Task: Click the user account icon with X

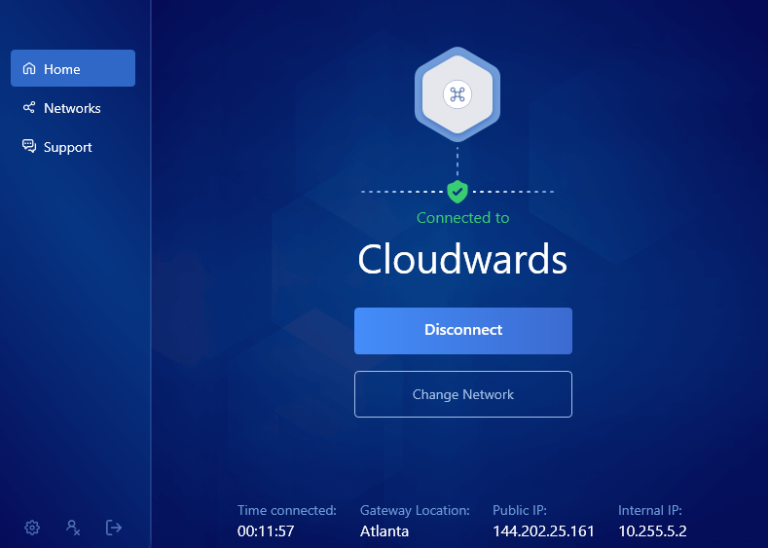Action: point(73,527)
